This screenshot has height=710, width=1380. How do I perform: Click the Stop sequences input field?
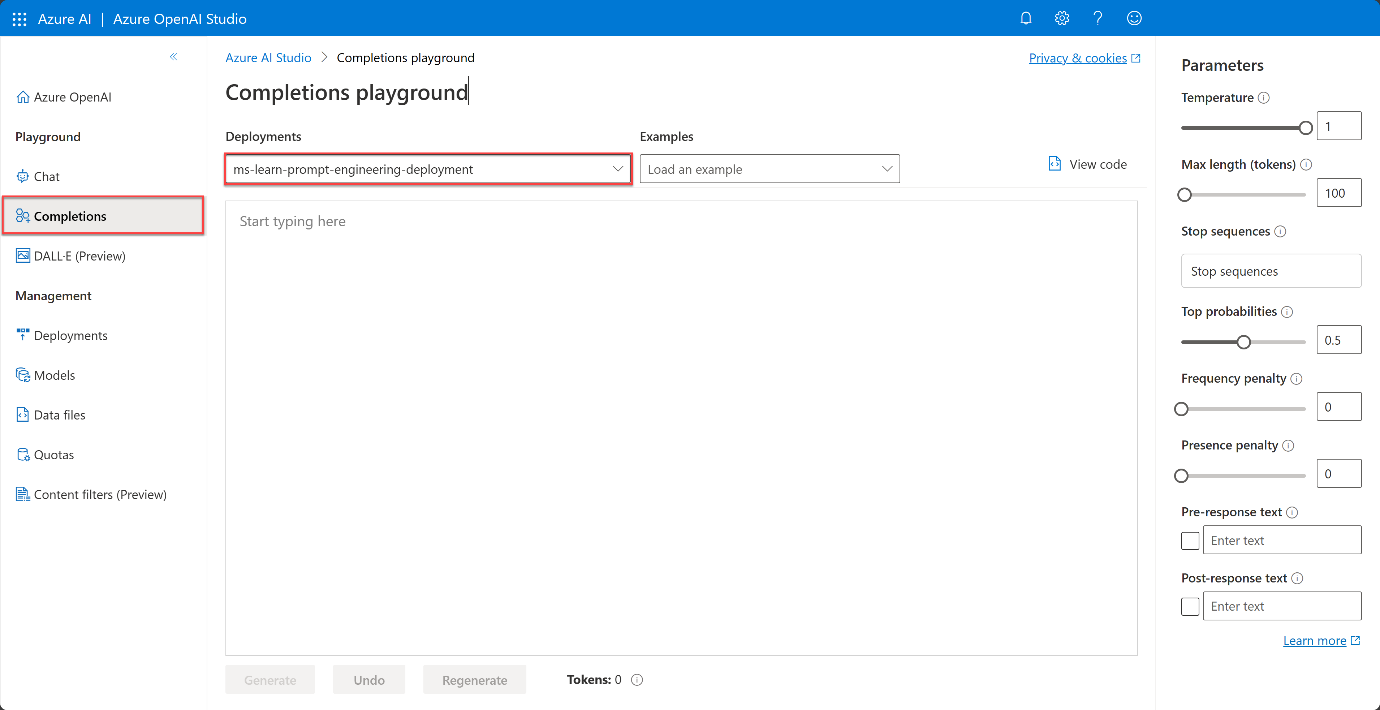1271,271
